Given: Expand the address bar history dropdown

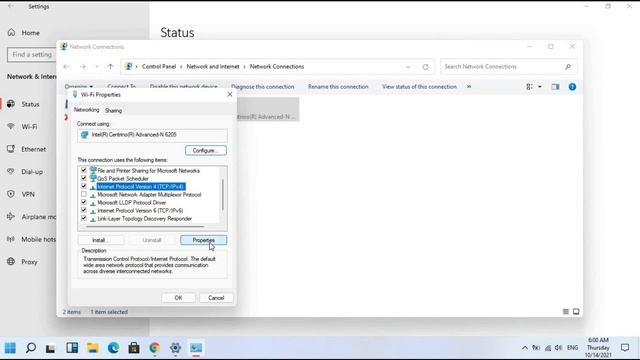Looking at the screenshot, I should pyautogui.click(x=408, y=67).
